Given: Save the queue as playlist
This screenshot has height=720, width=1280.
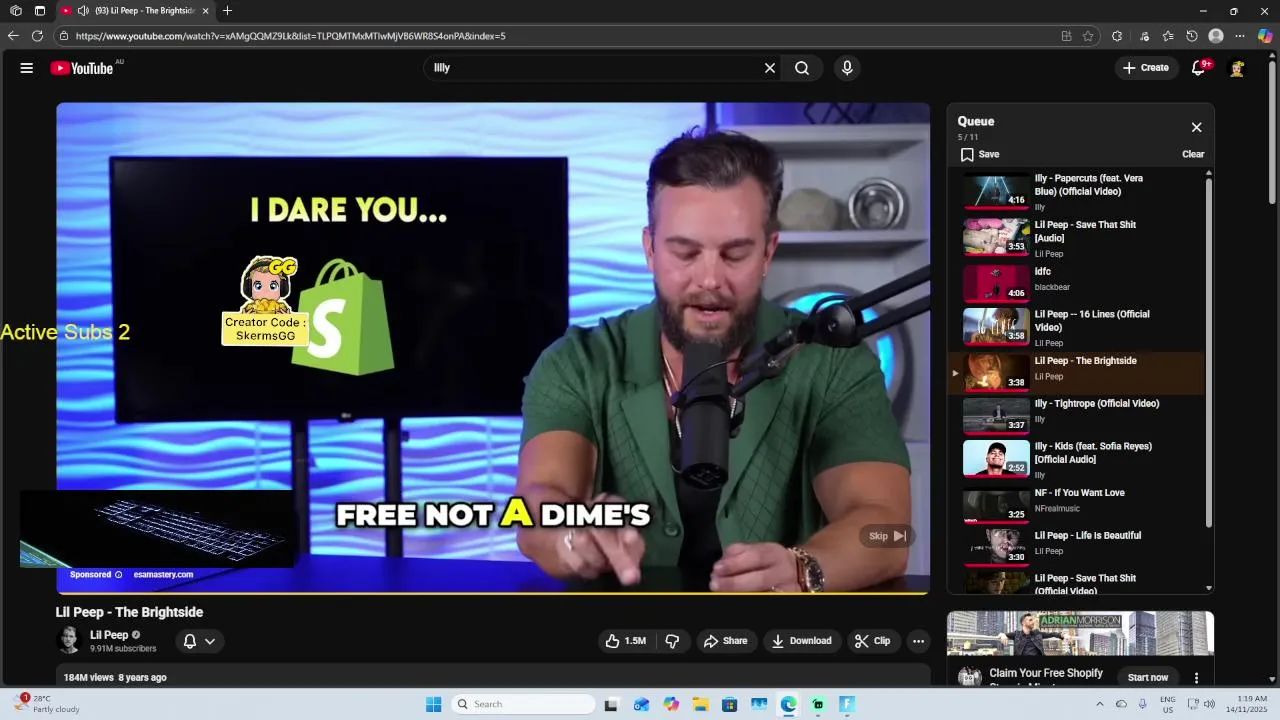Looking at the screenshot, I should [980, 154].
